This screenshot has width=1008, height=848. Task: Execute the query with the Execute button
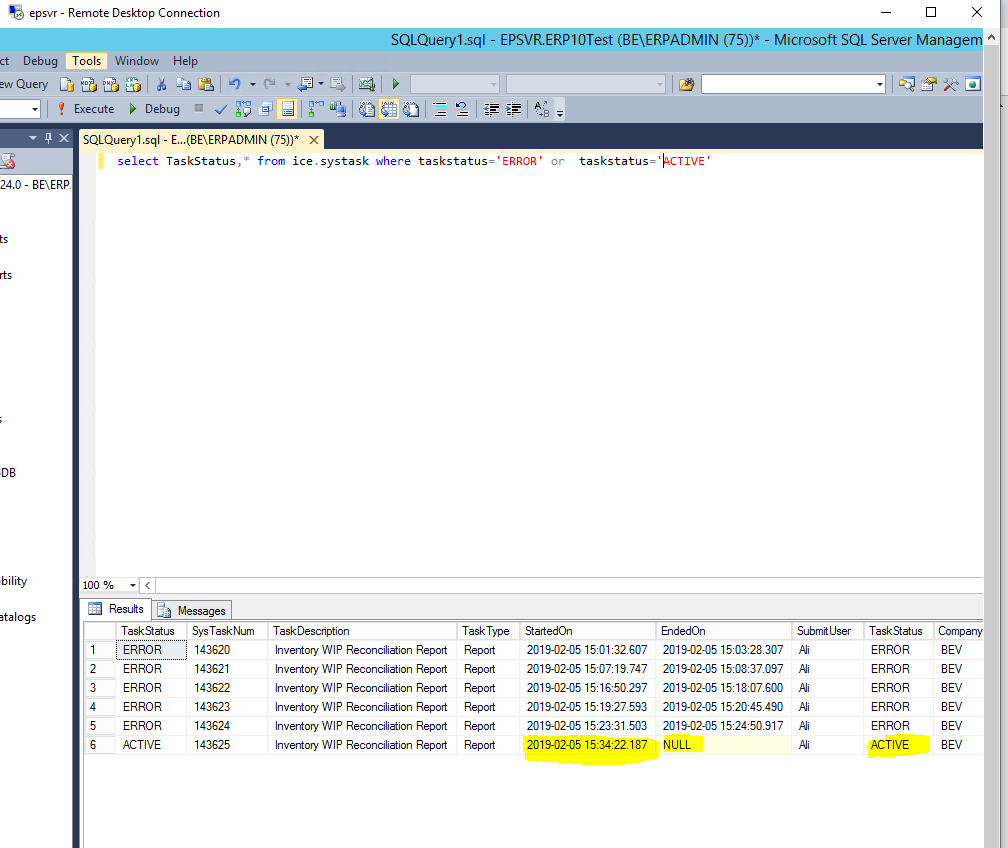point(86,109)
